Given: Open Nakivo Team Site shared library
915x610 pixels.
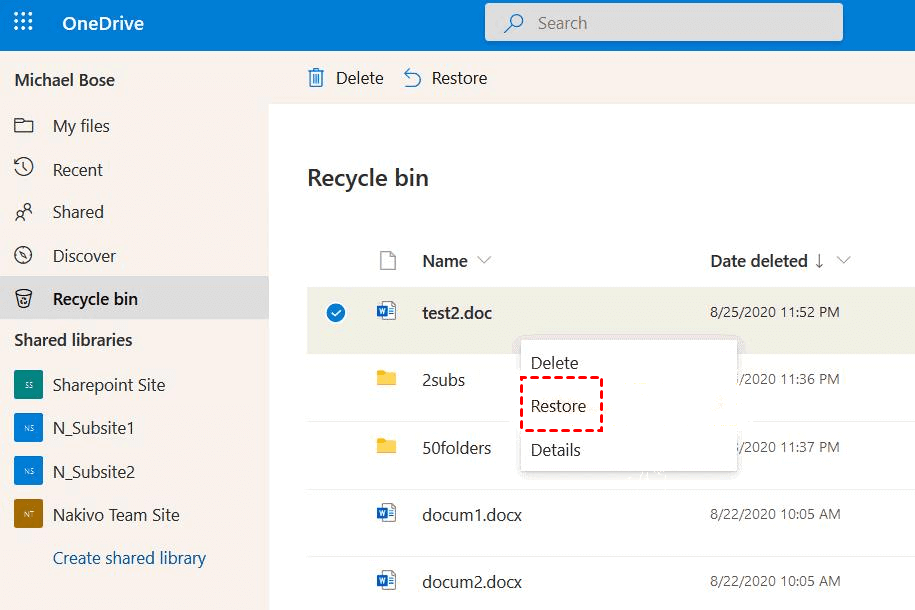Looking at the screenshot, I should (x=116, y=515).
